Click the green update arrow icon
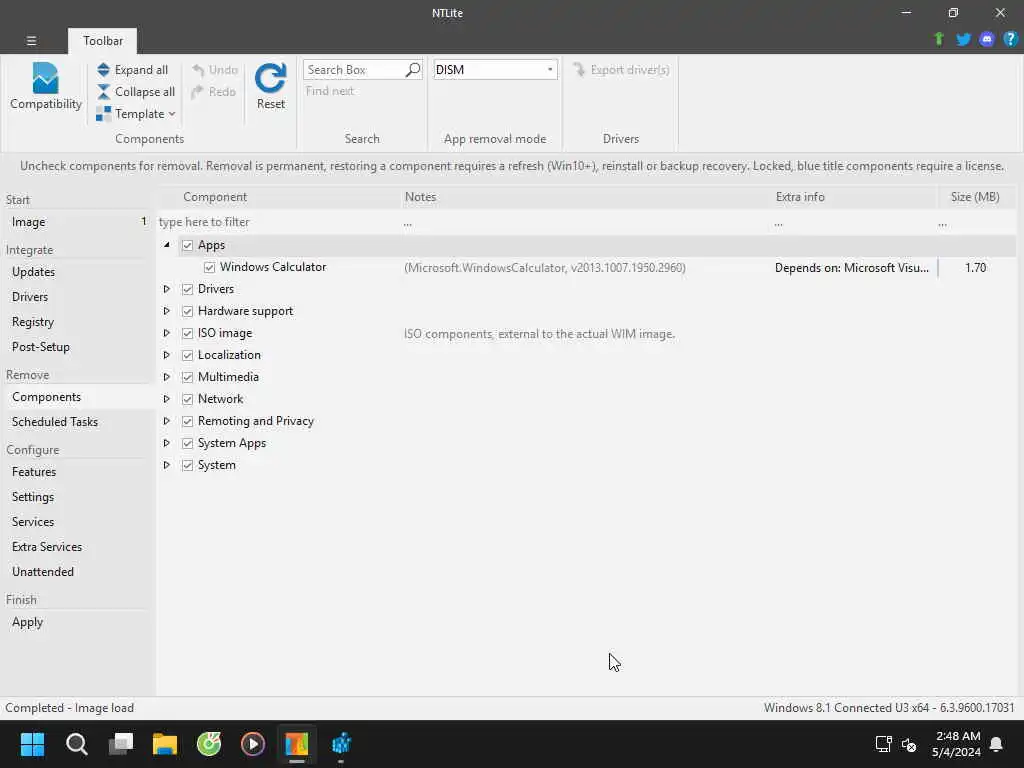The image size is (1024, 768). (939, 39)
